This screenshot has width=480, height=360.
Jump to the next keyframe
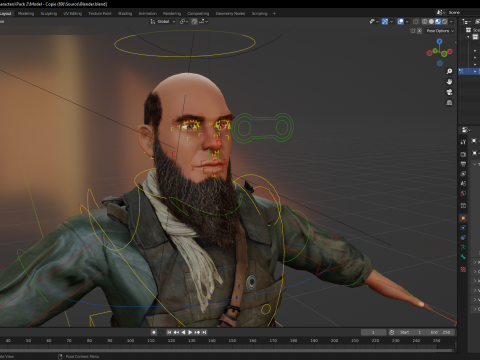(x=197, y=332)
